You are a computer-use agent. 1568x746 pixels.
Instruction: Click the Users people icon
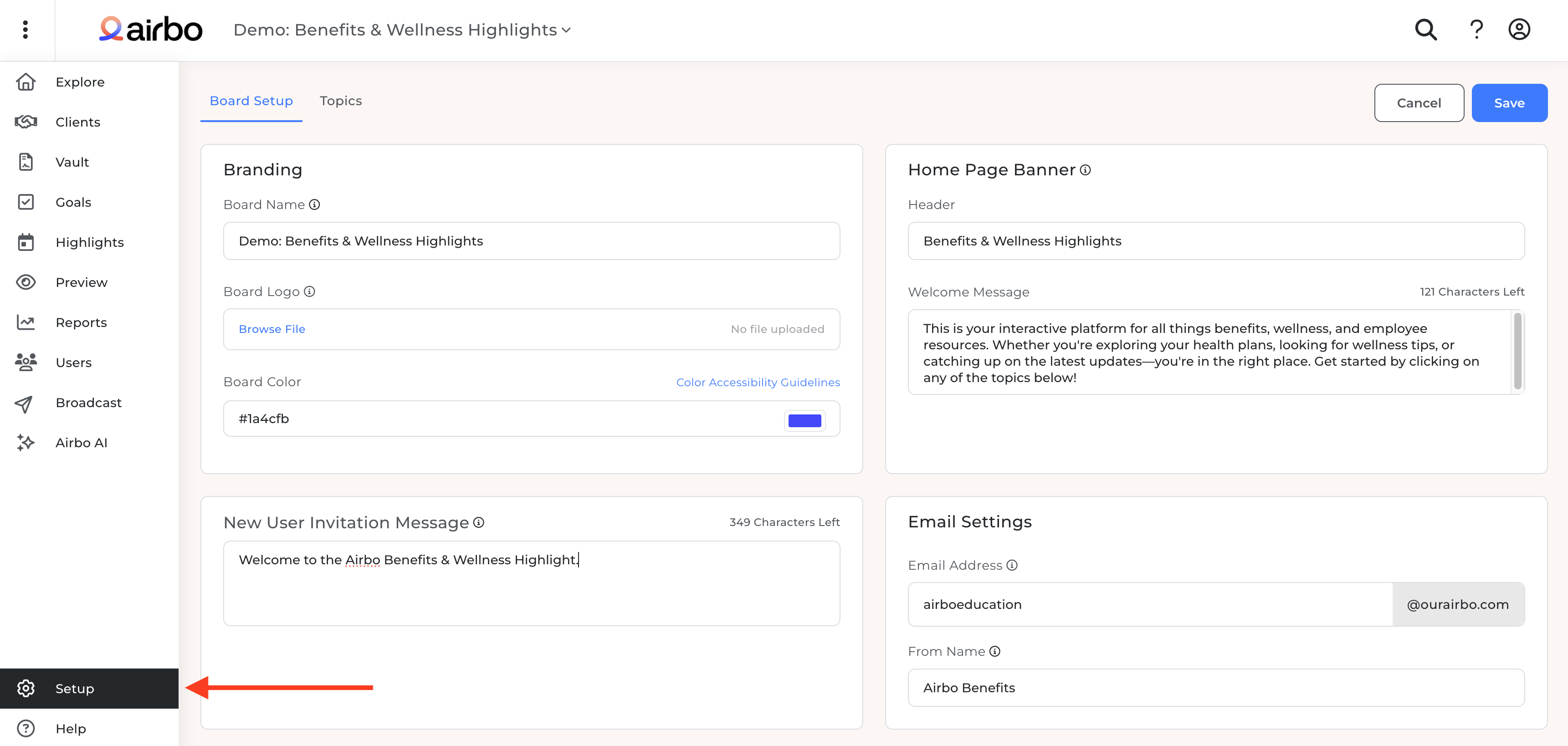pyautogui.click(x=26, y=362)
